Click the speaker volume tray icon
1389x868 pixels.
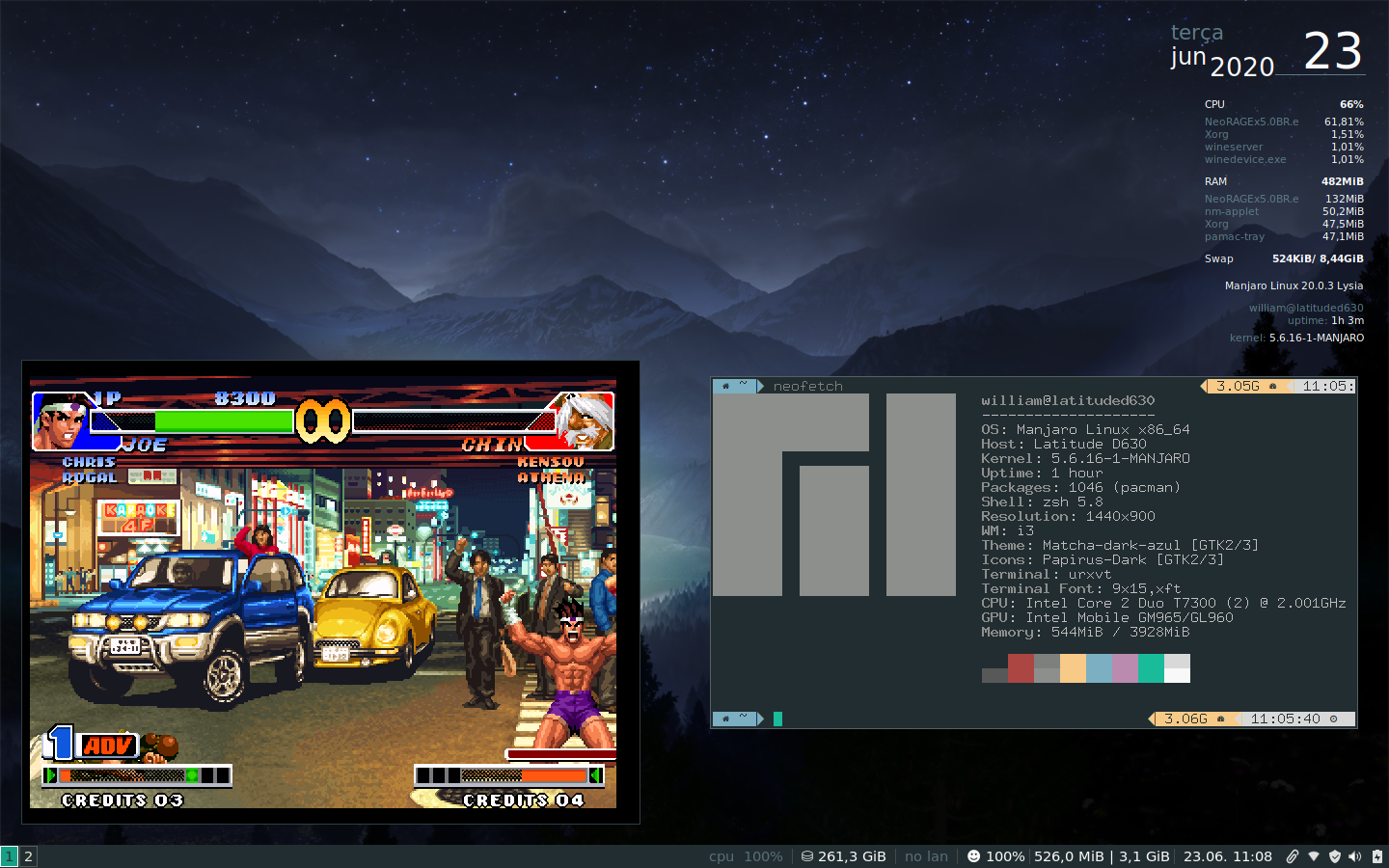(x=1355, y=856)
